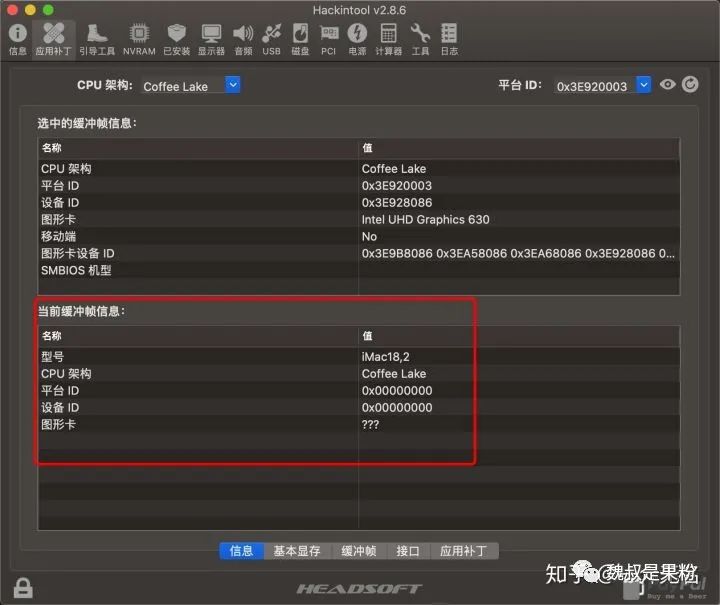The height and width of the screenshot is (605, 720).
Task: Open the 工具 (Tools) wrench icon
Action: 420,39
